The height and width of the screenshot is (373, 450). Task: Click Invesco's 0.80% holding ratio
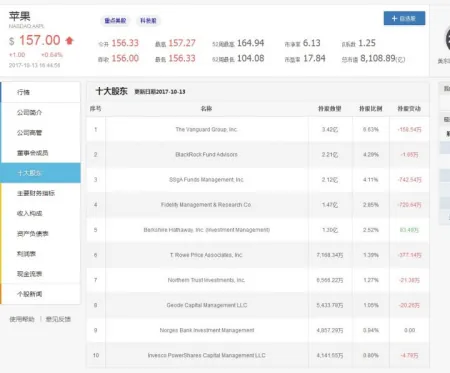(x=371, y=355)
